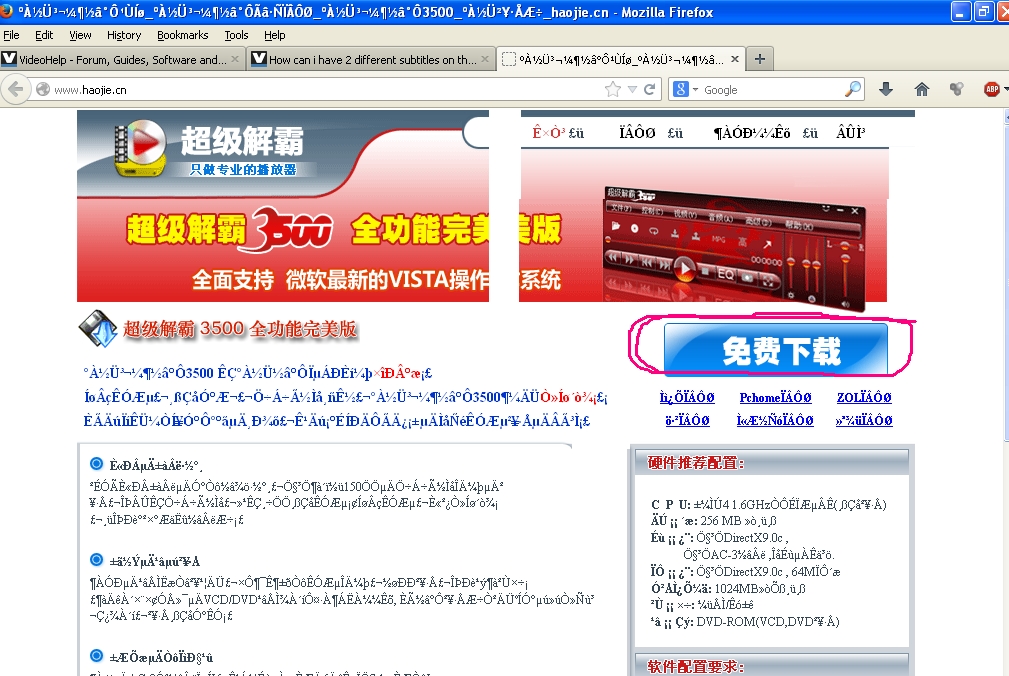This screenshot has height=676, width=1009.
Task: Click the search magnifier icon
Action: point(853,89)
